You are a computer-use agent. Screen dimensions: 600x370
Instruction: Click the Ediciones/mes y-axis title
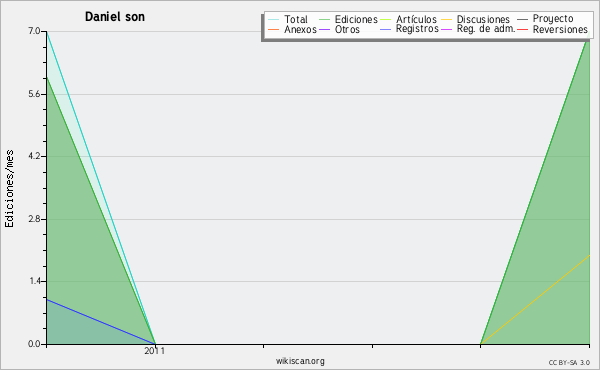tap(9, 189)
